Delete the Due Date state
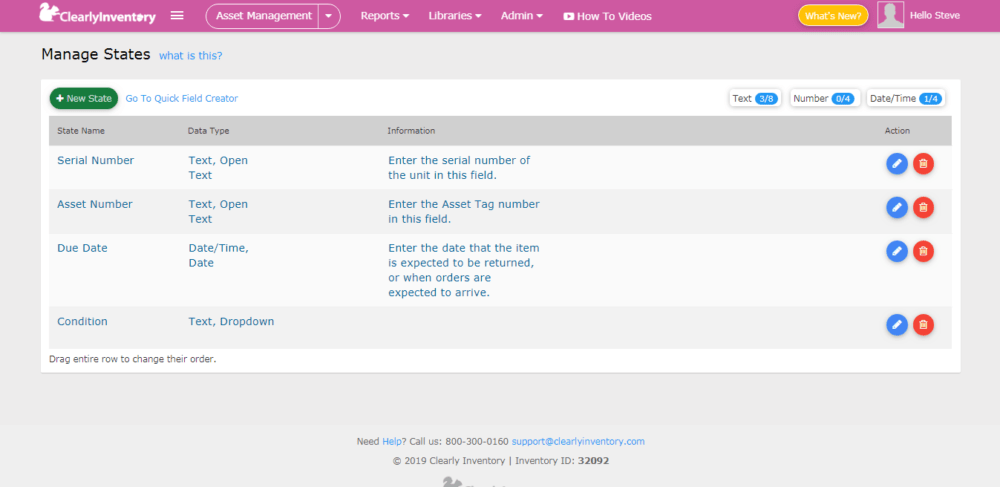Image resolution: width=1000 pixels, height=487 pixels. [x=923, y=251]
